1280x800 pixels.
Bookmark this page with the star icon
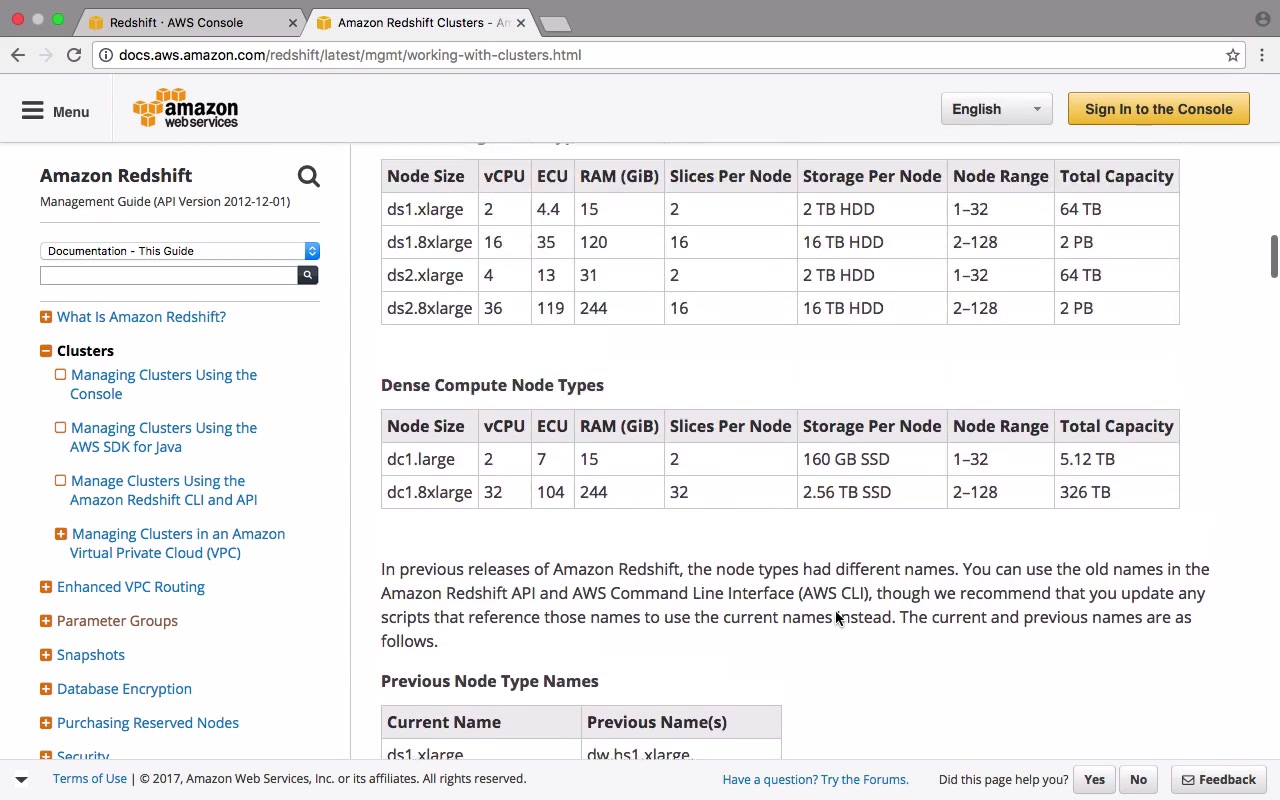click(1233, 55)
